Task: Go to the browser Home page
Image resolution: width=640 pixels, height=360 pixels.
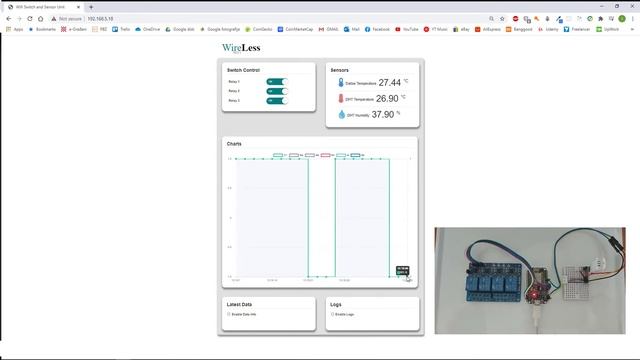Action: pyautogui.click(x=40, y=19)
